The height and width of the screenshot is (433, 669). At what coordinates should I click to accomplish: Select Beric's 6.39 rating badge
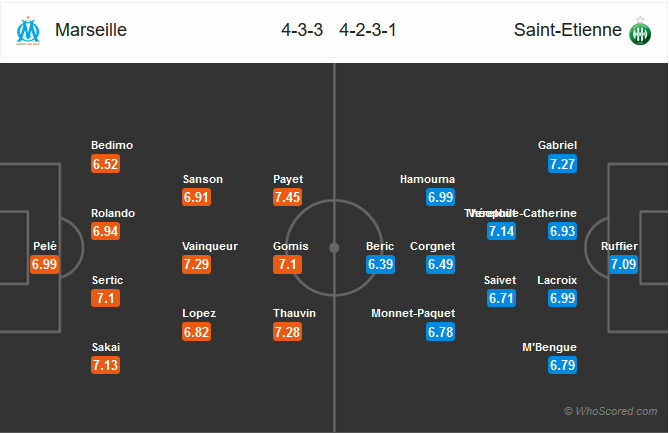(x=380, y=264)
